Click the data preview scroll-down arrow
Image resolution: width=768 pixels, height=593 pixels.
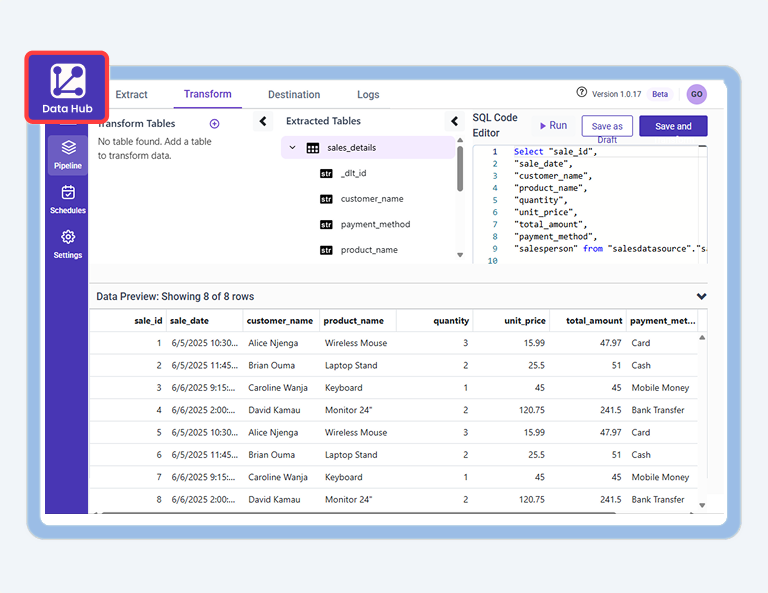click(702, 505)
